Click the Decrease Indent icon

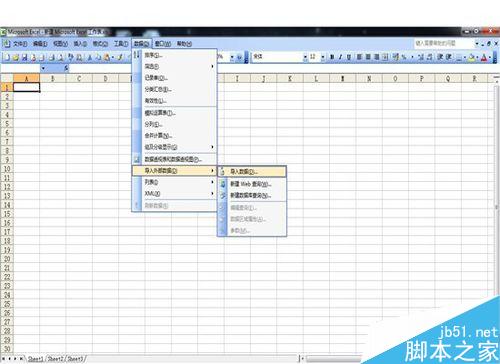[x=440, y=57]
